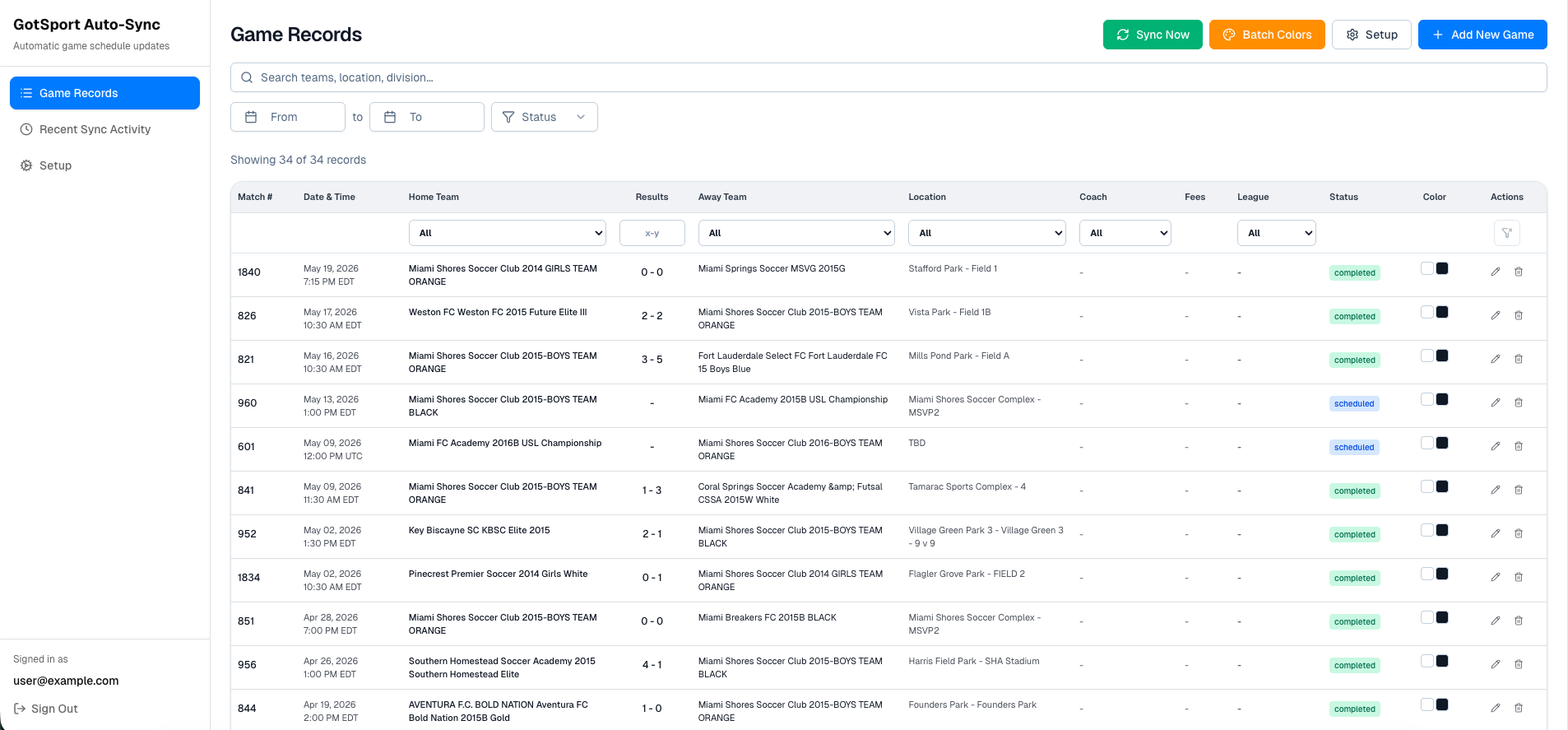Expand the Home Team filter dropdown
The height and width of the screenshot is (730, 1568).
click(508, 233)
